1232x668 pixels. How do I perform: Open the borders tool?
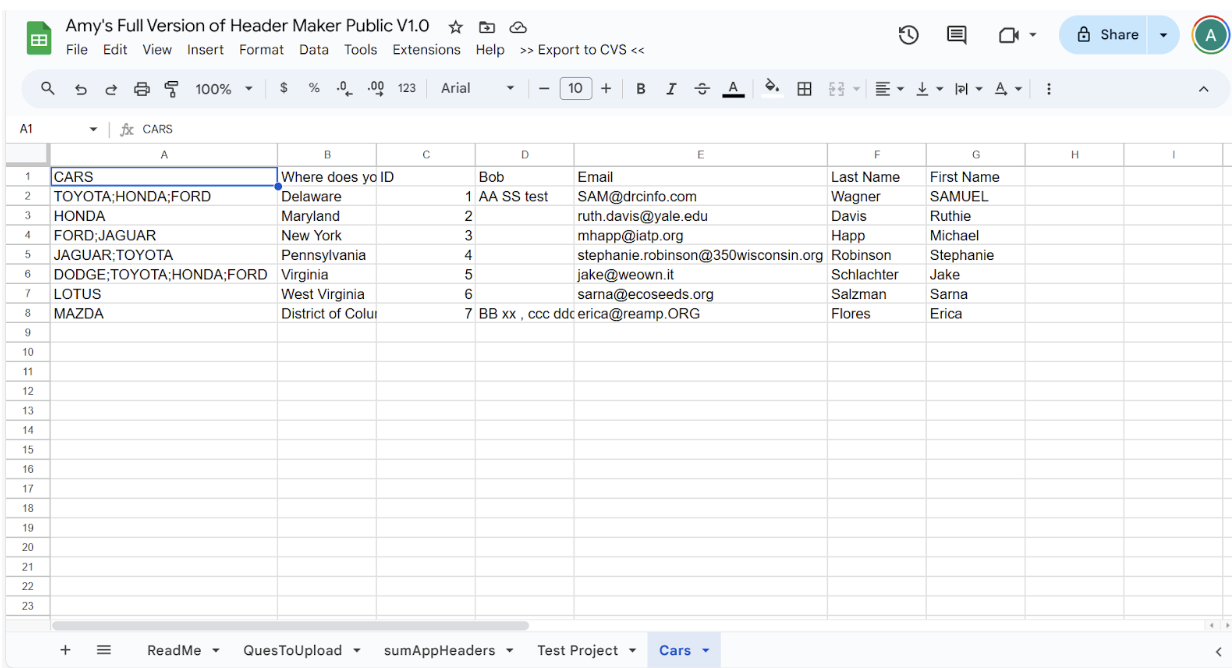click(x=804, y=89)
